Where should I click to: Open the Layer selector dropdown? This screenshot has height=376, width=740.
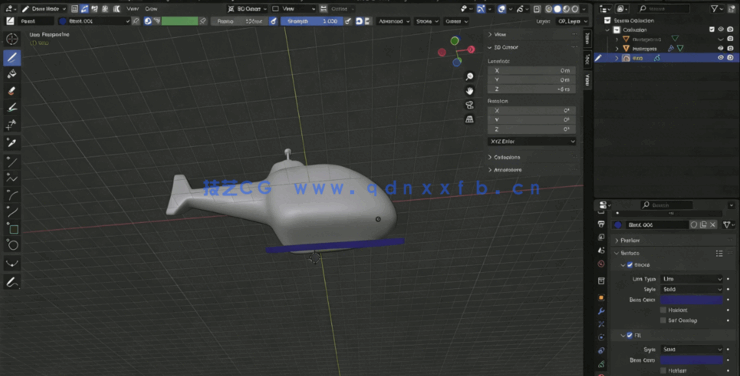coord(572,21)
